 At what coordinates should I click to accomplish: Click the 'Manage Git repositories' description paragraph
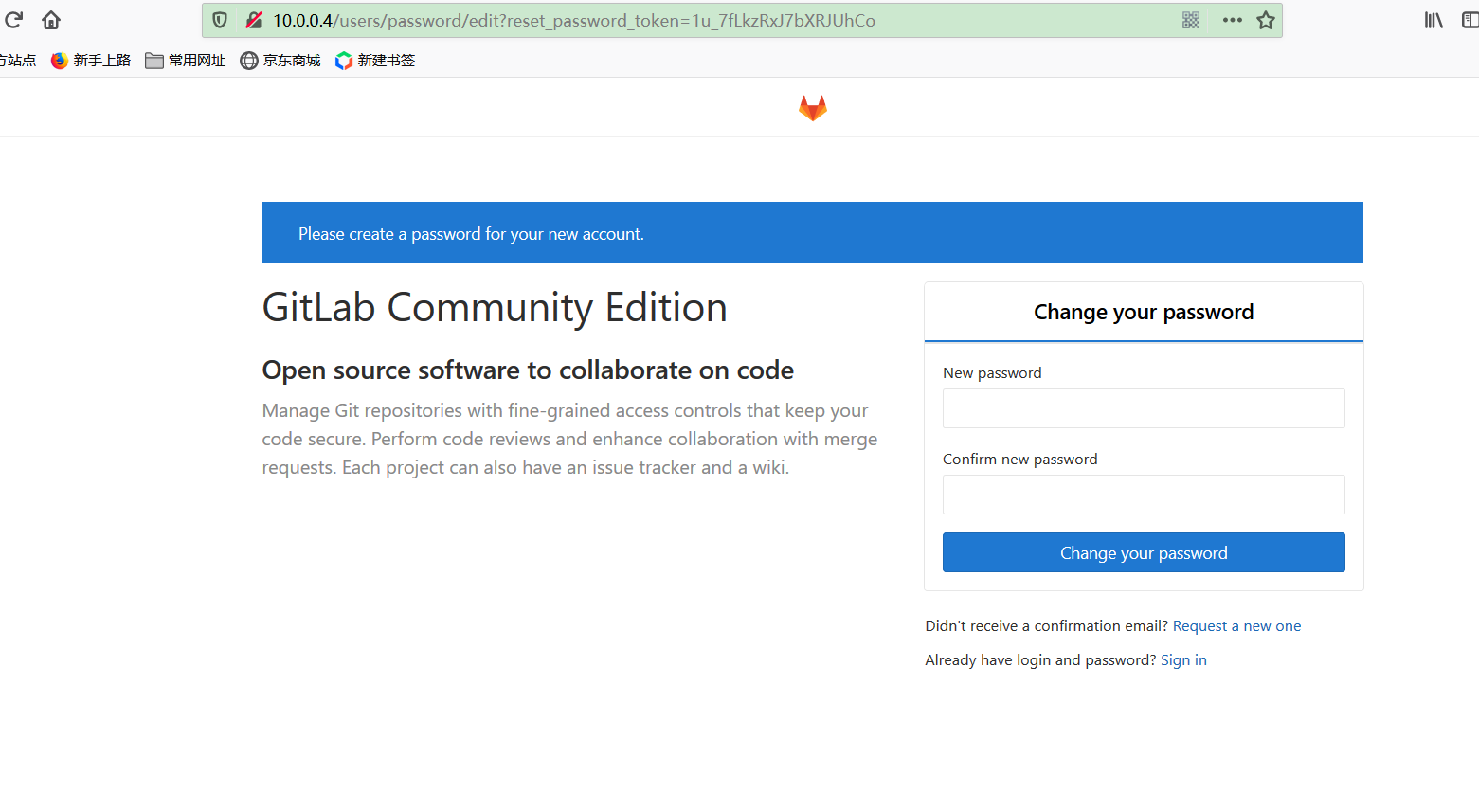pos(569,439)
